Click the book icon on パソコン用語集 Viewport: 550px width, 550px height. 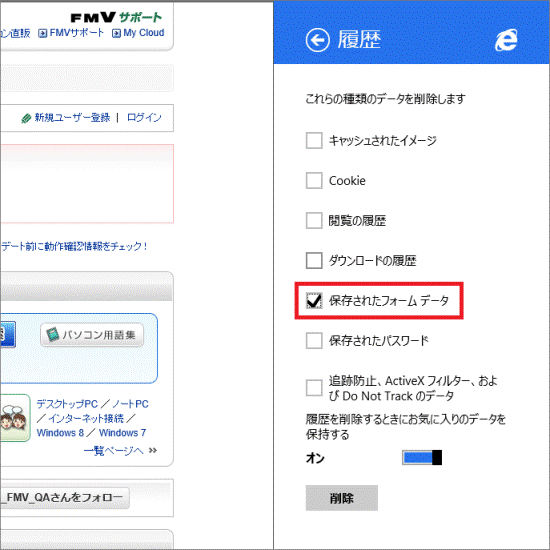tap(53, 335)
